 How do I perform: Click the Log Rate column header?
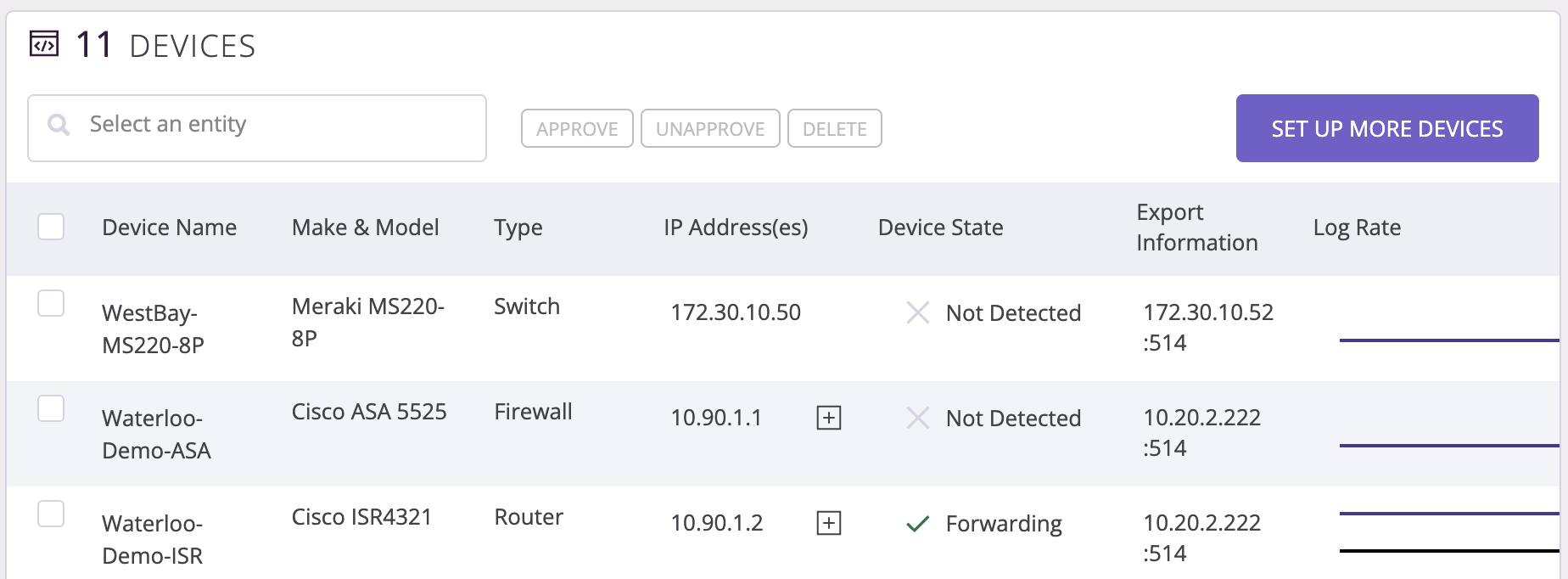(x=1357, y=228)
